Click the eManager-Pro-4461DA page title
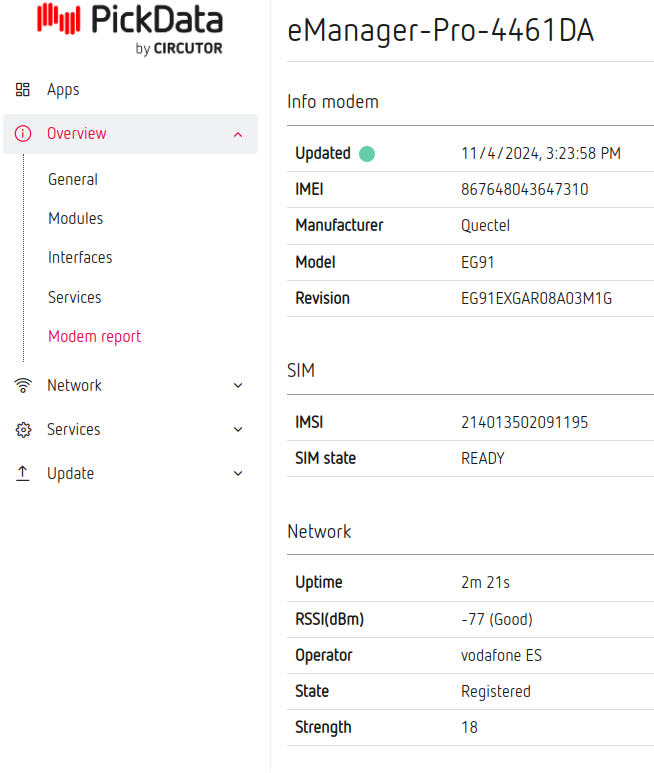This screenshot has width=654, height=773. point(440,31)
